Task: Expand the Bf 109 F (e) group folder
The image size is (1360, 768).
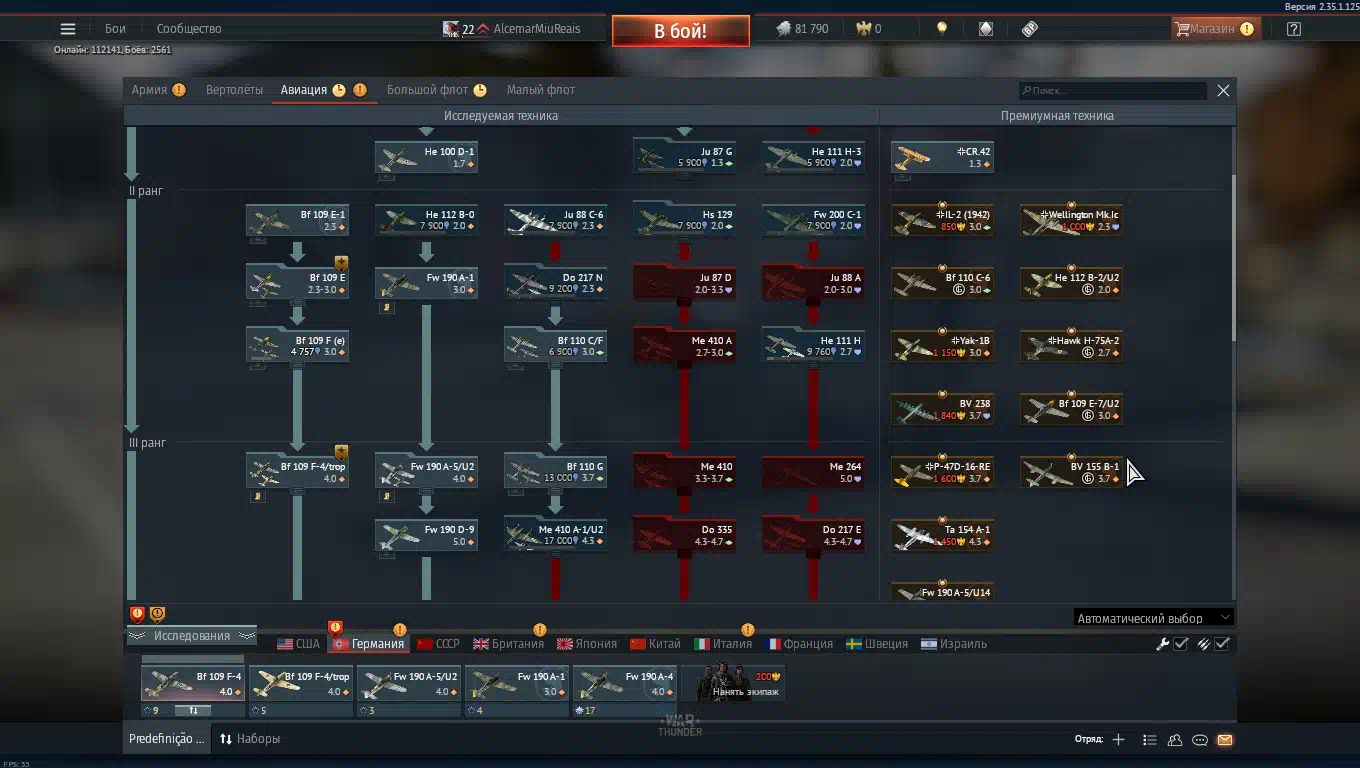Action: pyautogui.click(x=297, y=346)
